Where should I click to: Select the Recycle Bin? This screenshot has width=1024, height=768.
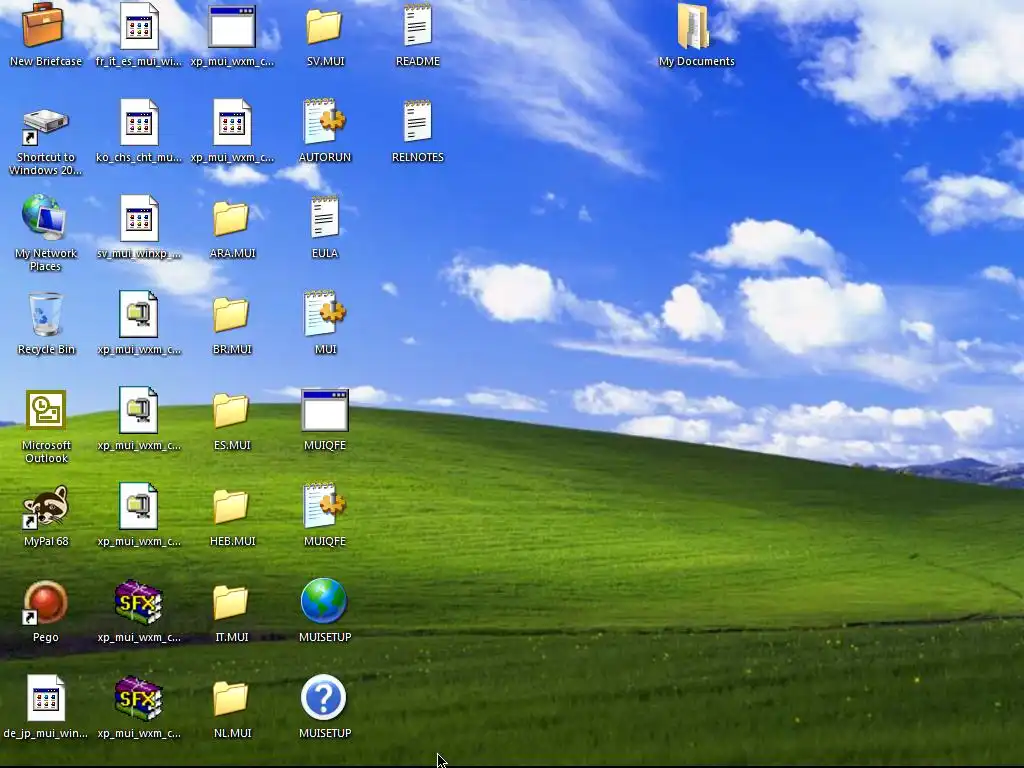click(46, 313)
